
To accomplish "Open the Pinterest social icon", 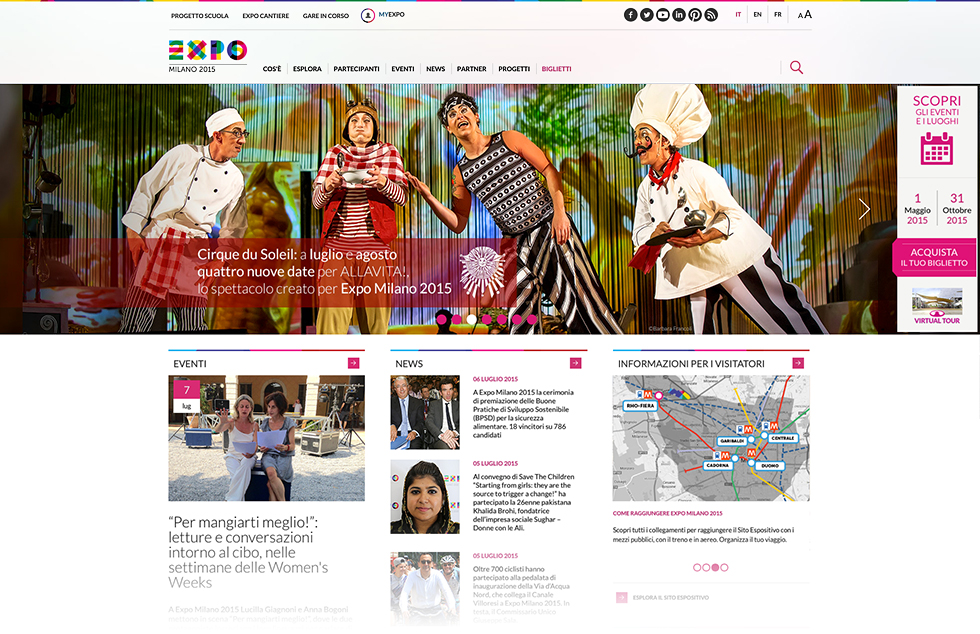I will click(x=695, y=15).
